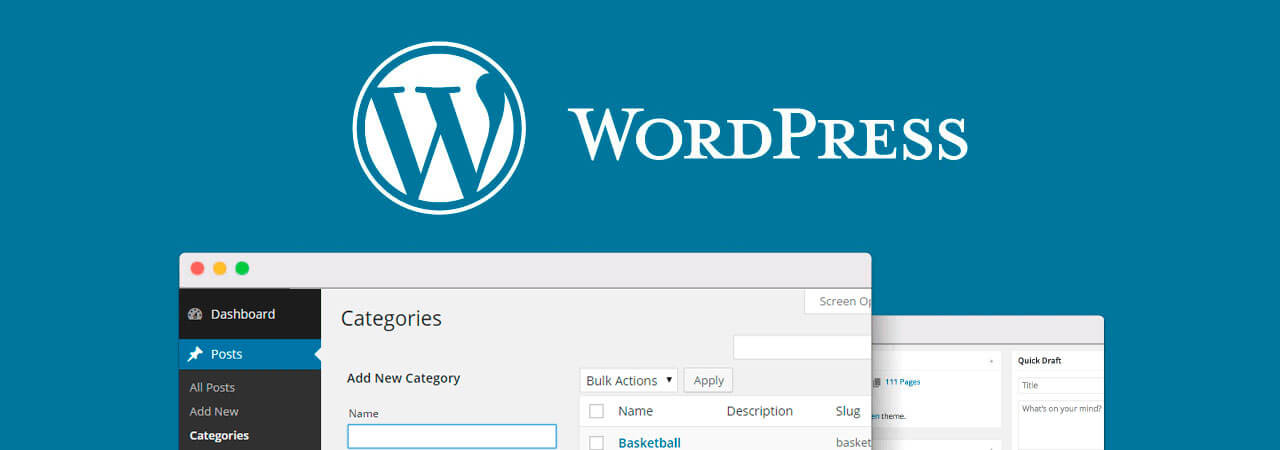Tick the select-all checkbox in table header
Screen dimensions: 1280x450
click(597, 411)
